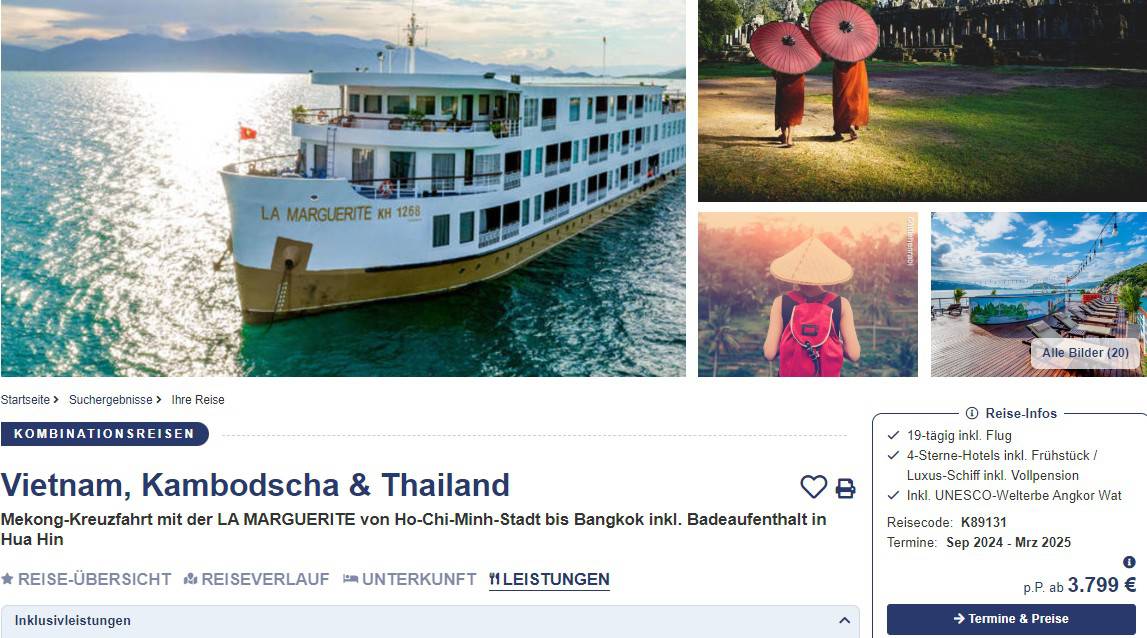
Task: Open La Marguerite ship main photo
Action: click(343, 188)
